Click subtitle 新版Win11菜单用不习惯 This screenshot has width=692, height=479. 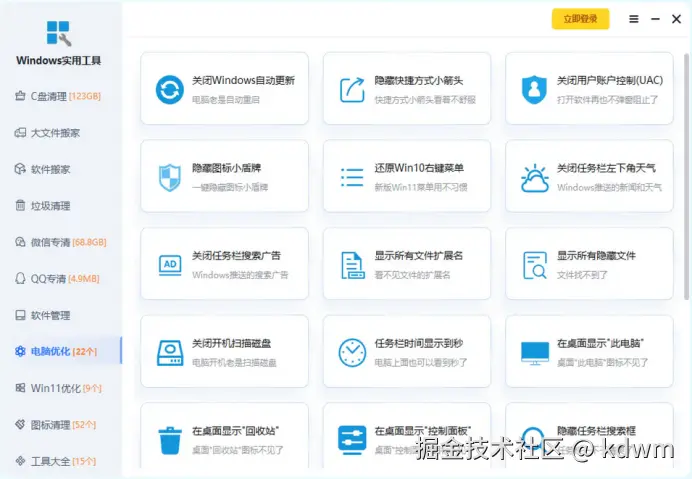point(421,187)
